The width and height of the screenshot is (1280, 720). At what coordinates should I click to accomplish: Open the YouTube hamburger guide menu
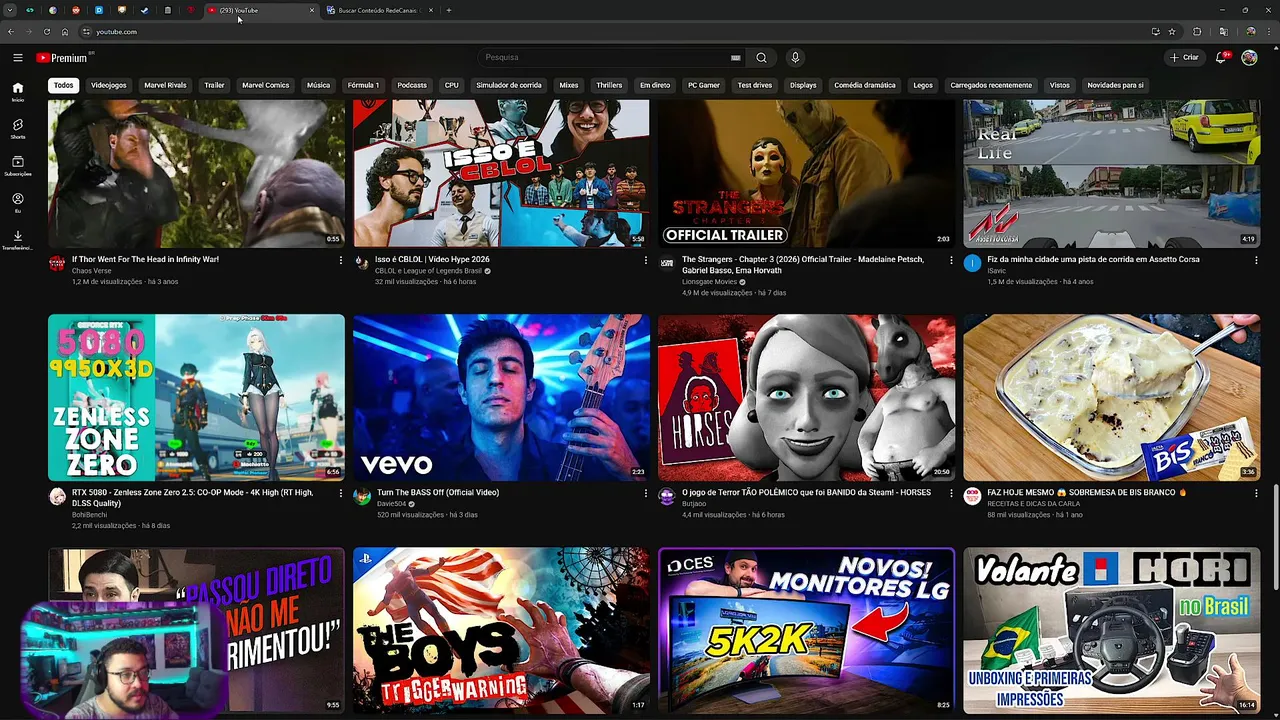18,58
